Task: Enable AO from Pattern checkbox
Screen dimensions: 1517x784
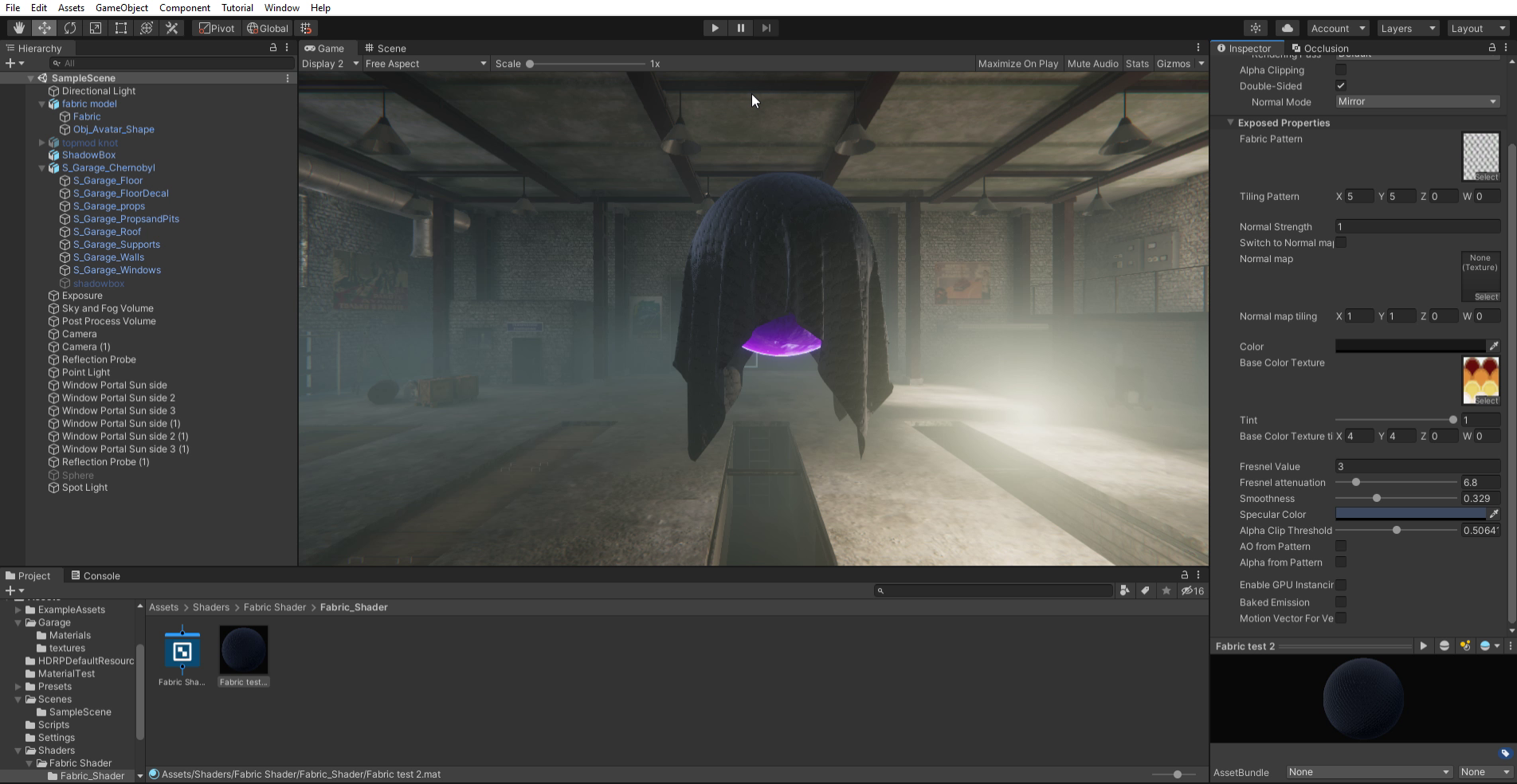Action: point(1341,546)
